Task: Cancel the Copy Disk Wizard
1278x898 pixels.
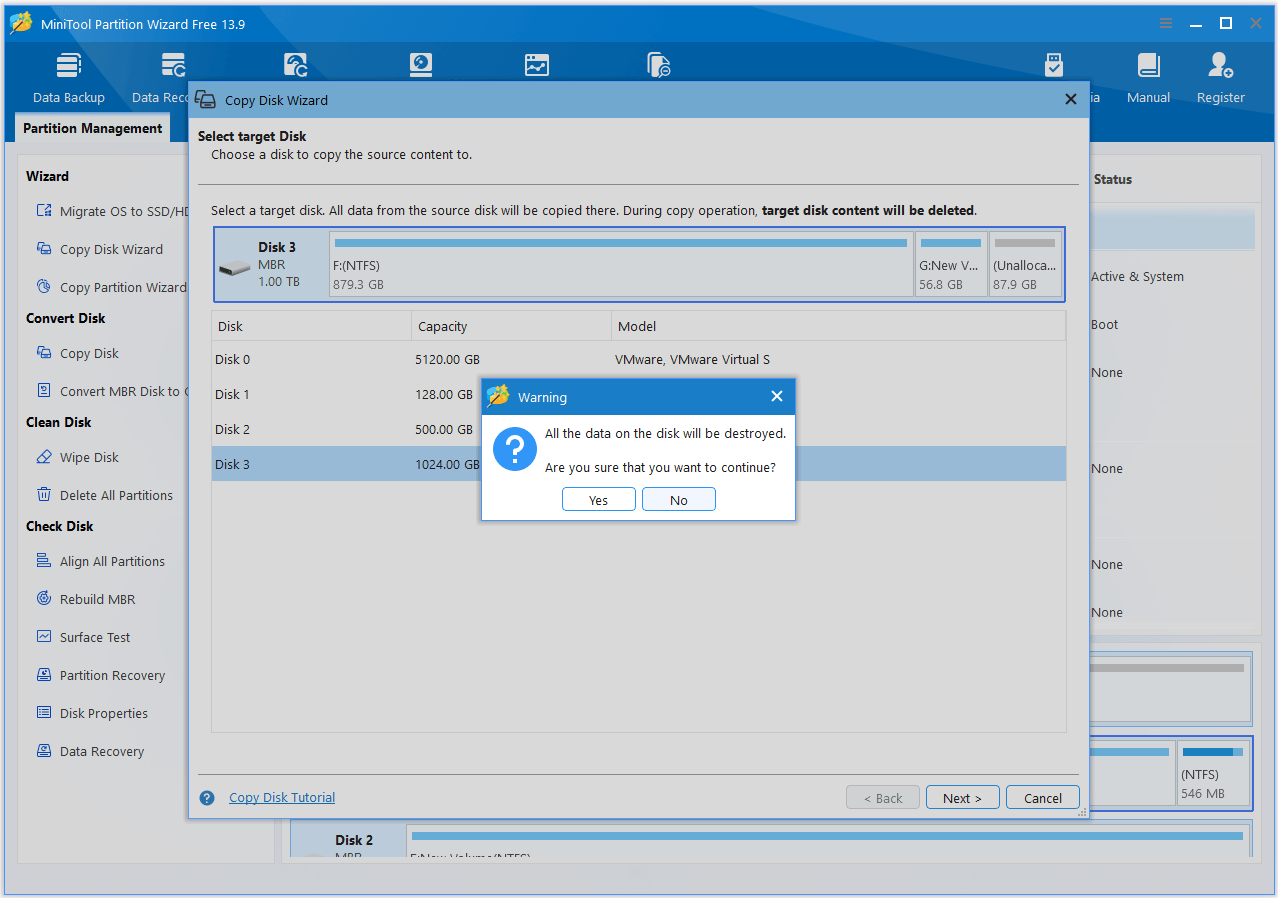Action: (x=1043, y=798)
